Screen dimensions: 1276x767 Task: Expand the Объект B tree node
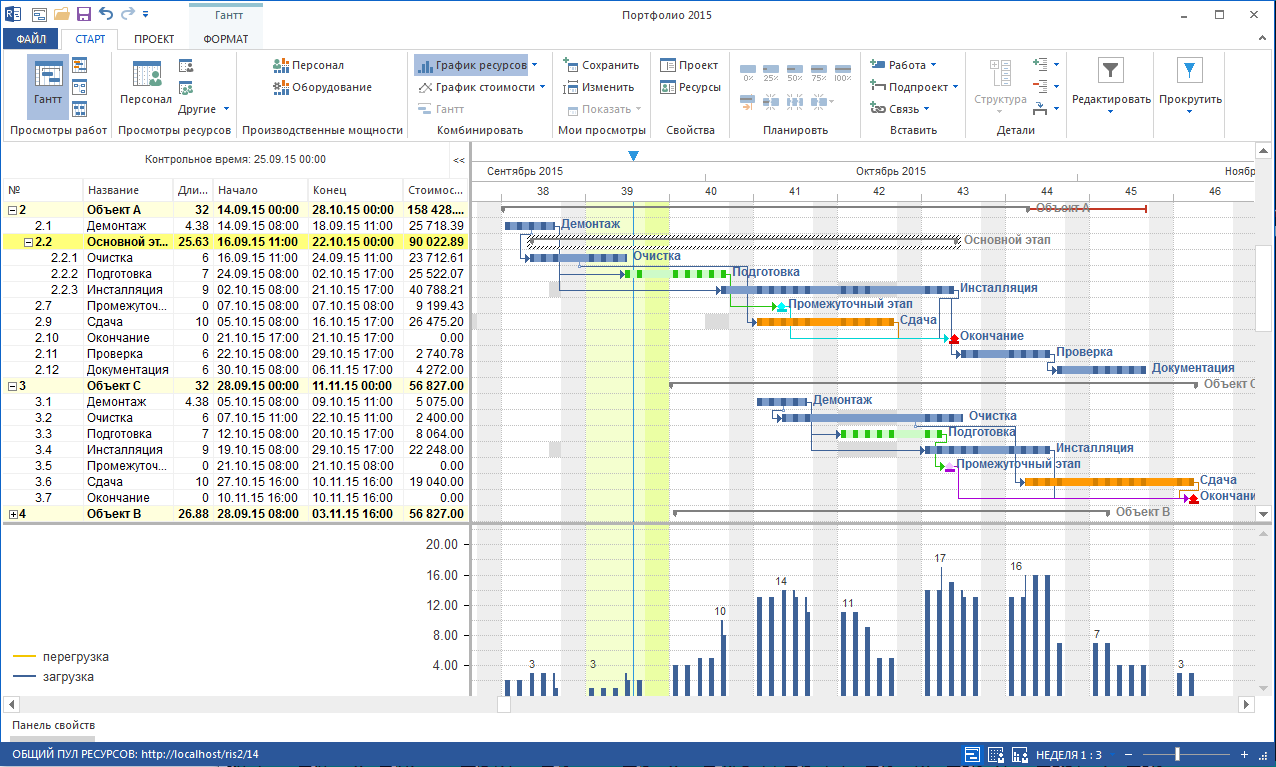click(x=12, y=514)
